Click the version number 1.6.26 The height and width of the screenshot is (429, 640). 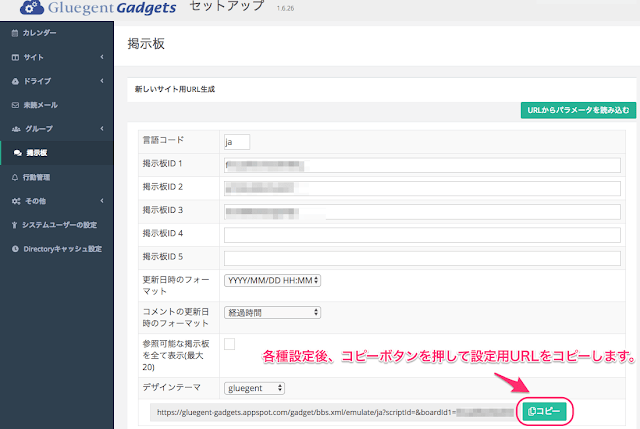(285, 8)
